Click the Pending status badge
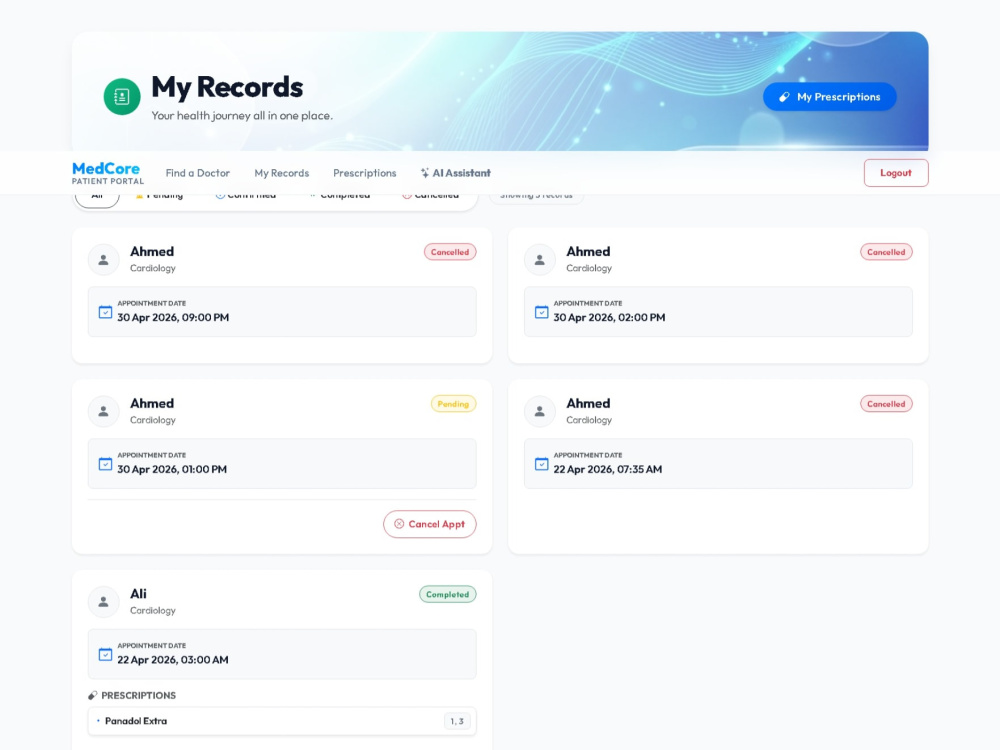Screen dimensions: 1000x750 click(x=453, y=404)
